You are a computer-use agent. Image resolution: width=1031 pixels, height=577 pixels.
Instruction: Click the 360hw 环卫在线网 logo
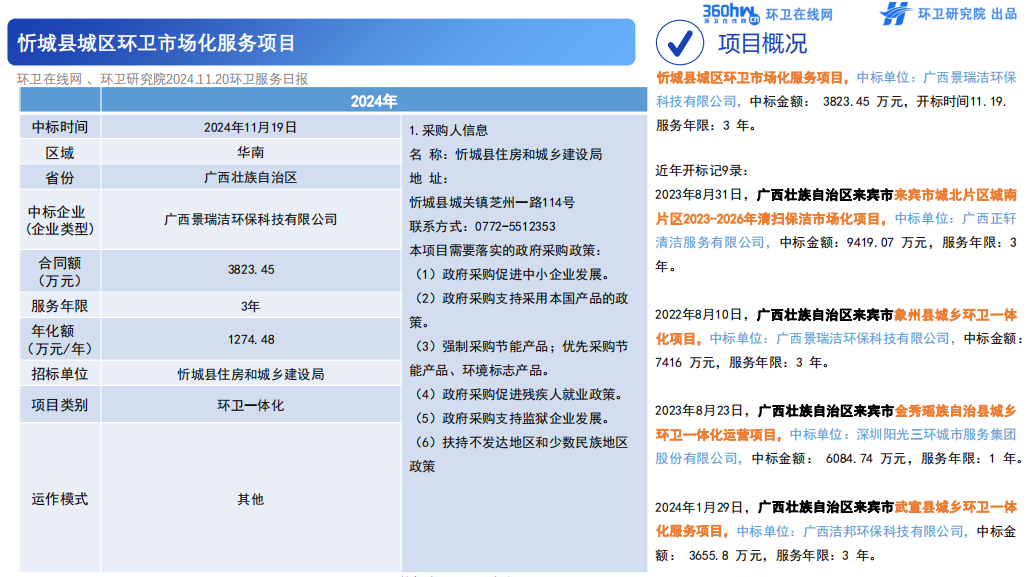pos(767,14)
